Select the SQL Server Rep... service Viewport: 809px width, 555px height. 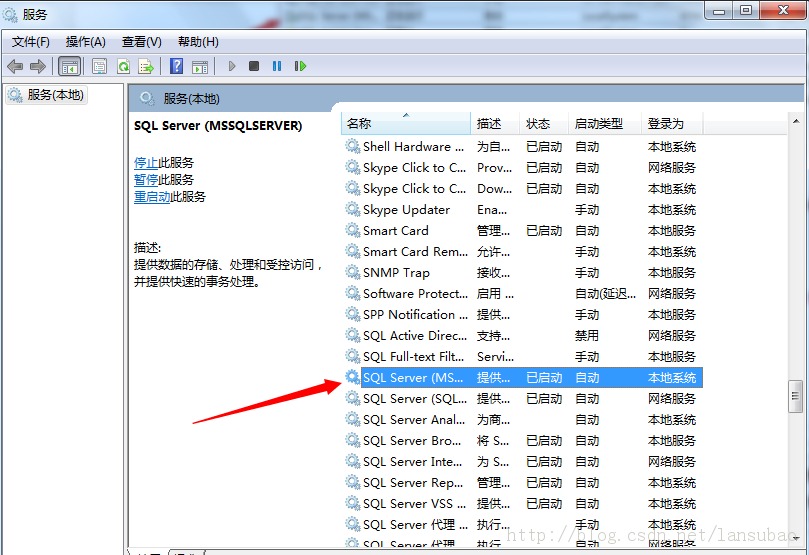[x=413, y=483]
